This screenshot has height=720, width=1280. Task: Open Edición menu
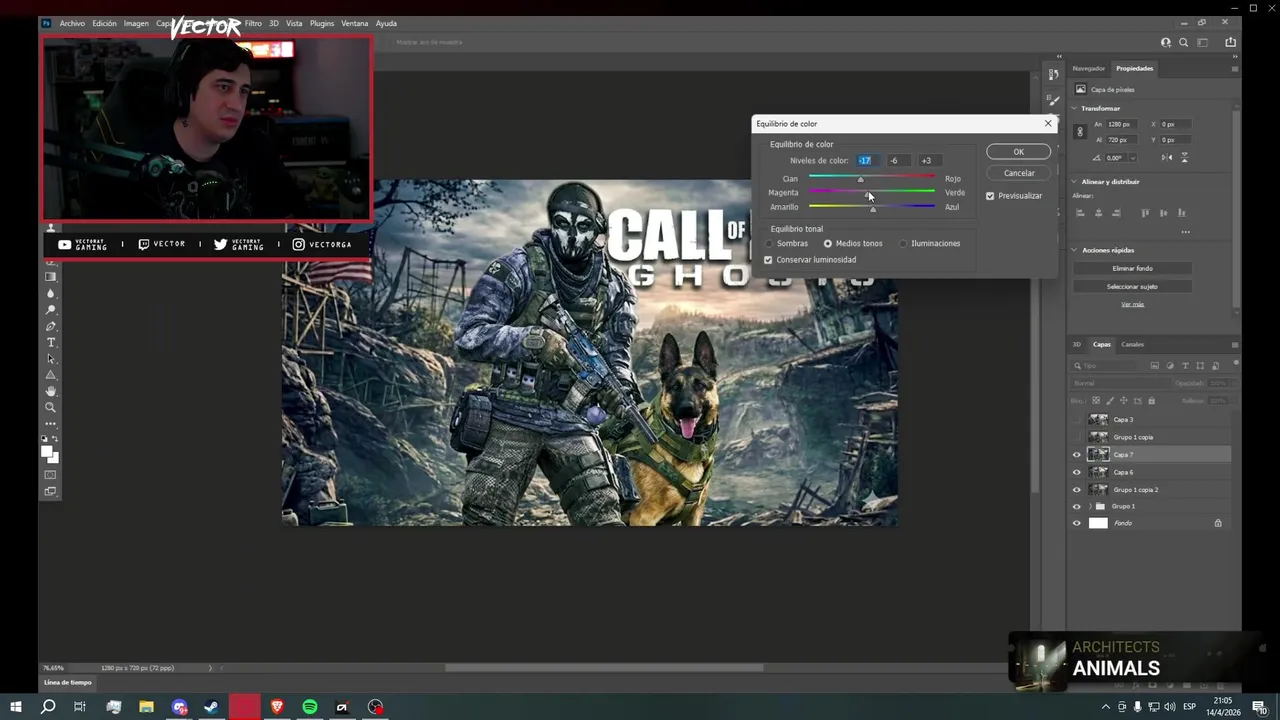click(x=105, y=23)
